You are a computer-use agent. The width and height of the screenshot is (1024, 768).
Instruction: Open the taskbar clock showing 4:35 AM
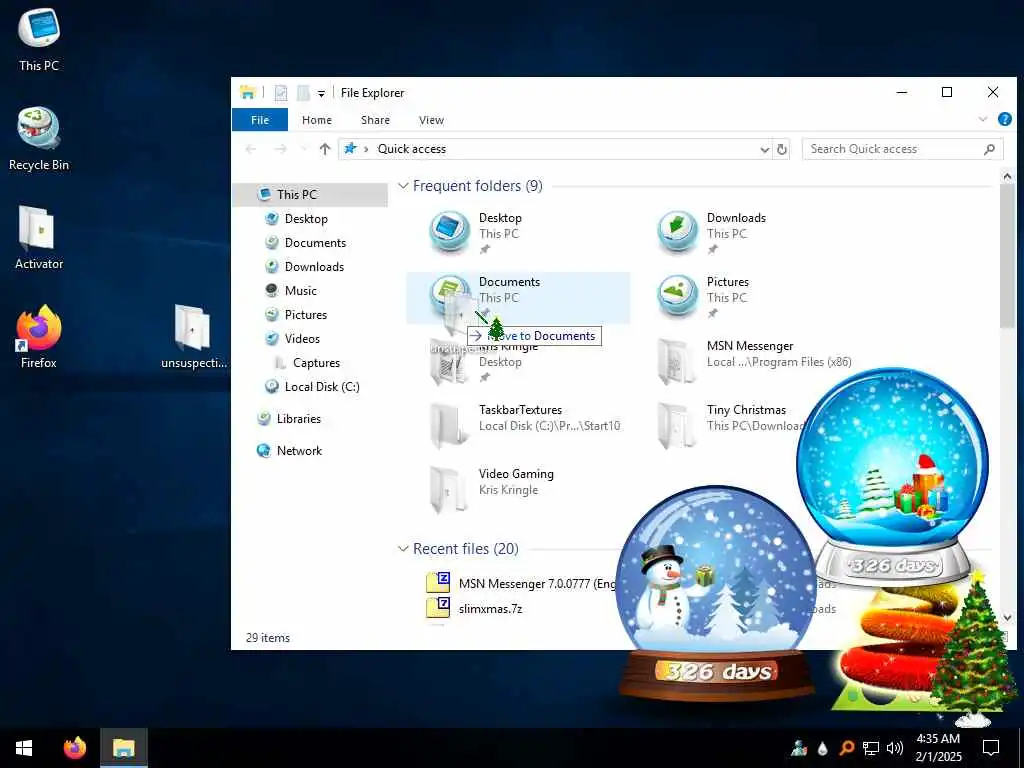point(938,748)
